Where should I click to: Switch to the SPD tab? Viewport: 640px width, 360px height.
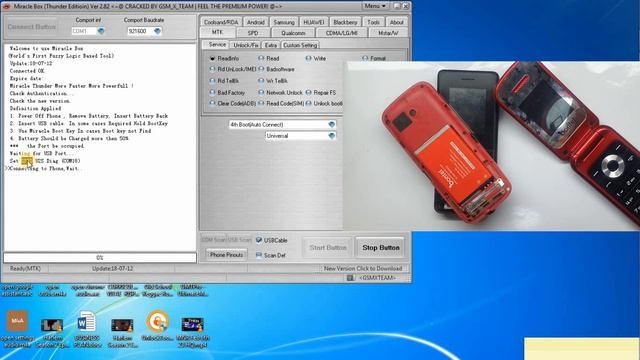[x=253, y=33]
